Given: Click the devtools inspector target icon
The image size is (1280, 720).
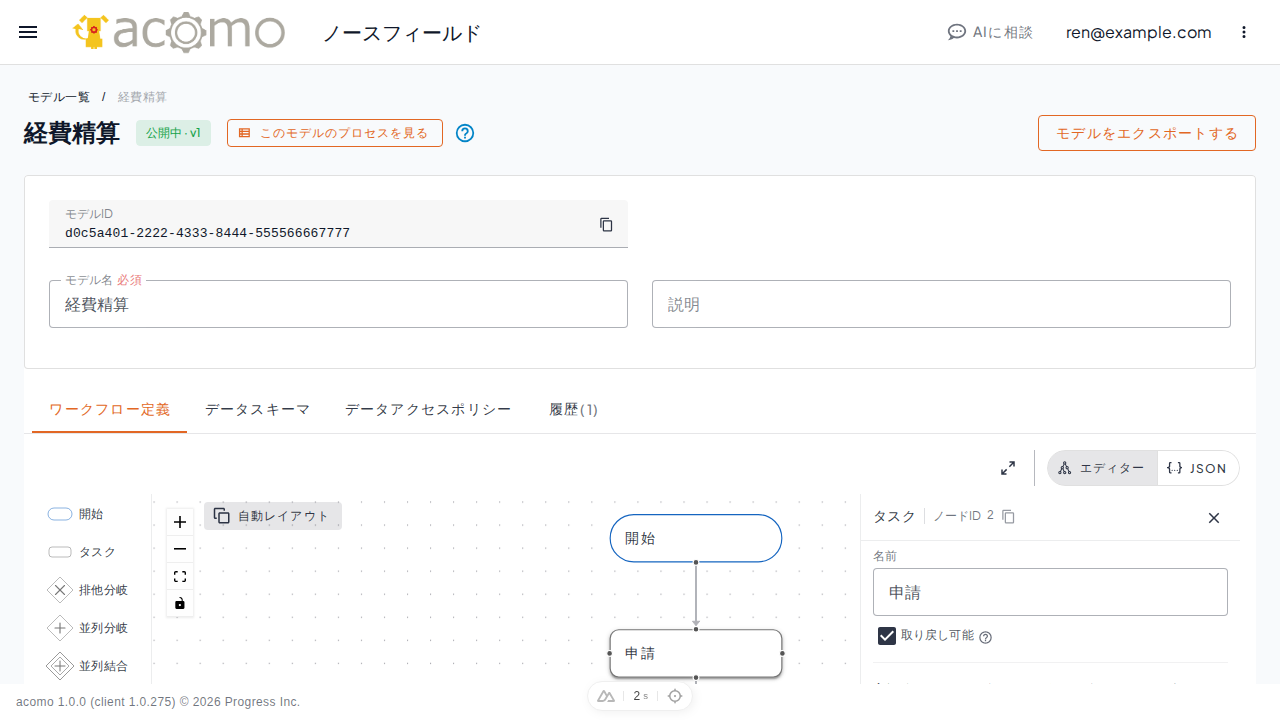Looking at the screenshot, I should 675,696.
